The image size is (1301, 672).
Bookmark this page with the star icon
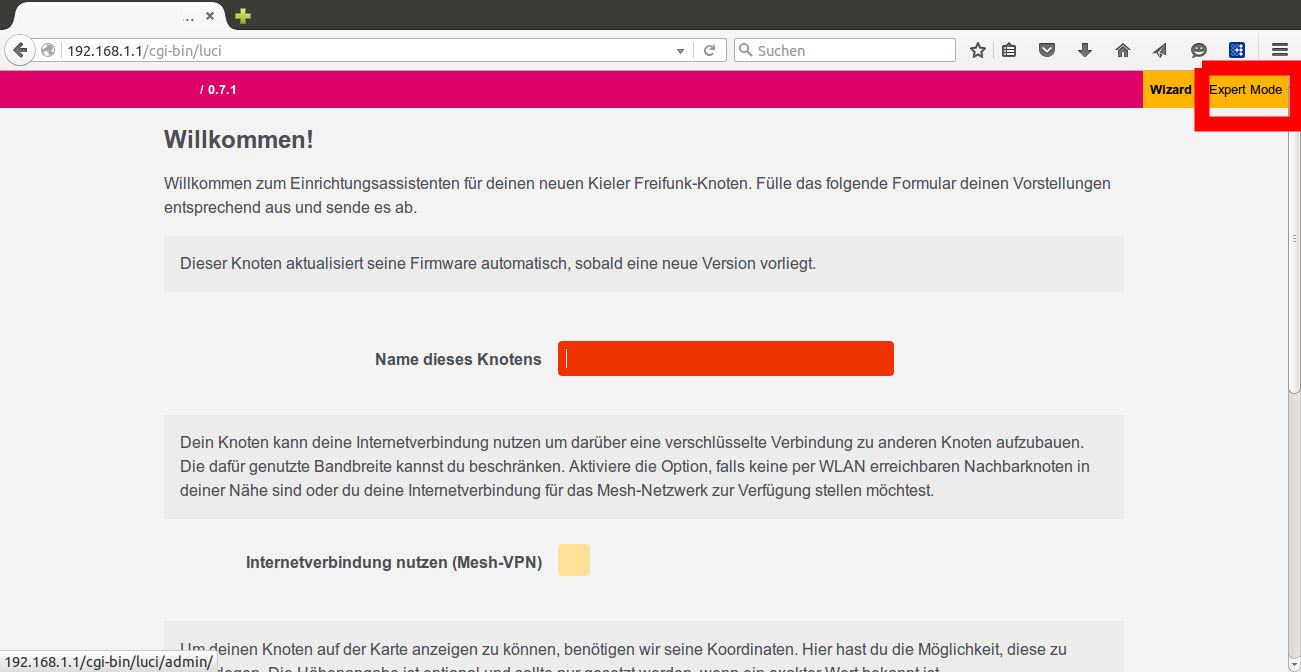(977, 50)
